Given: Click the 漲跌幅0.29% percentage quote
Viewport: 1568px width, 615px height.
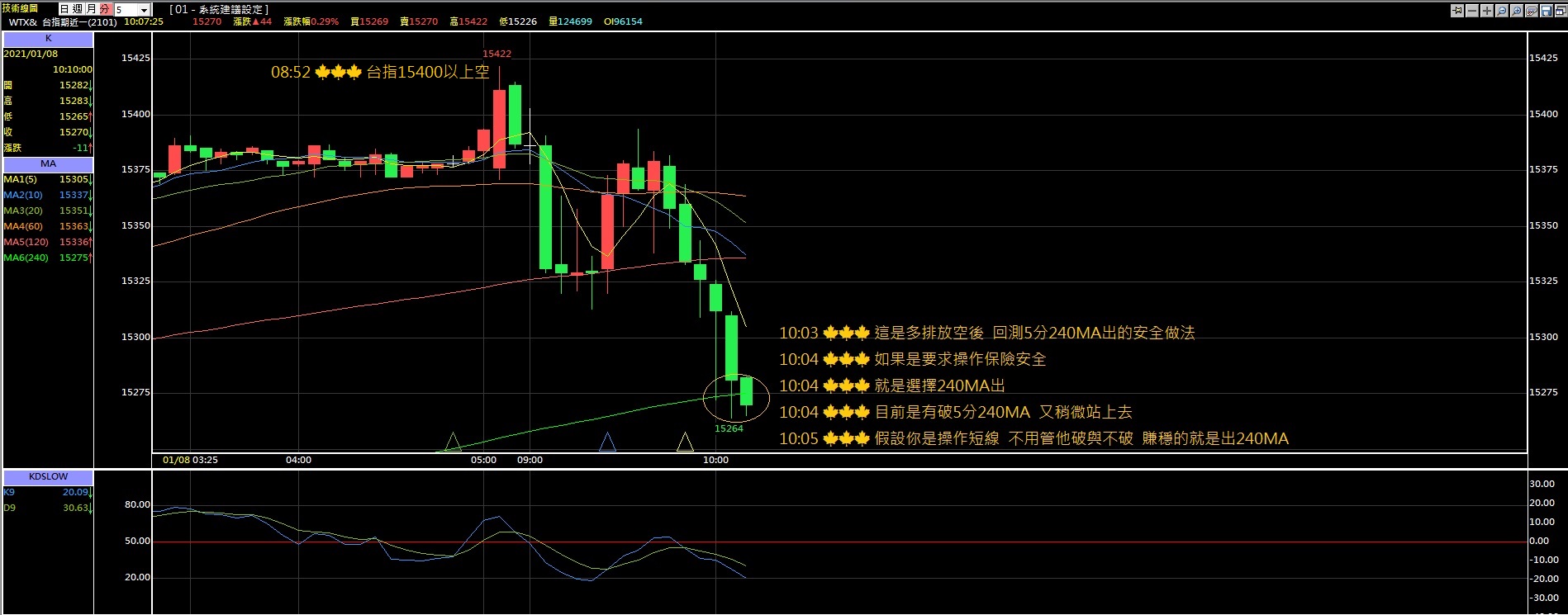Looking at the screenshot, I should [x=311, y=21].
